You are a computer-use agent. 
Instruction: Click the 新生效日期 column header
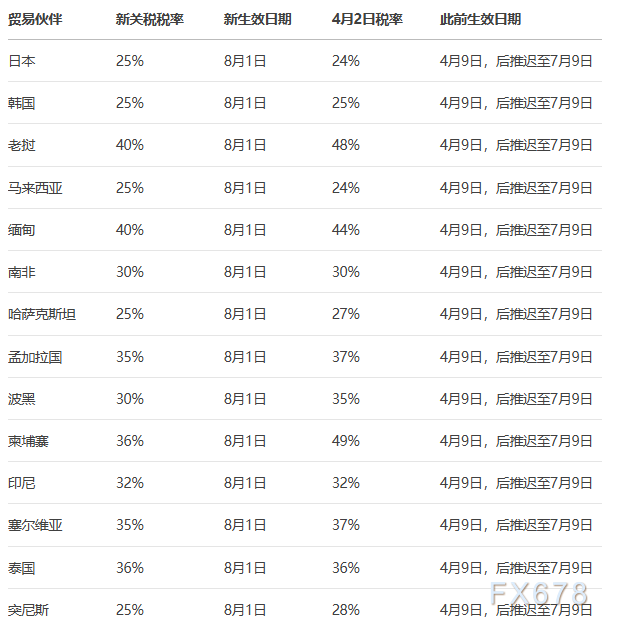click(257, 19)
